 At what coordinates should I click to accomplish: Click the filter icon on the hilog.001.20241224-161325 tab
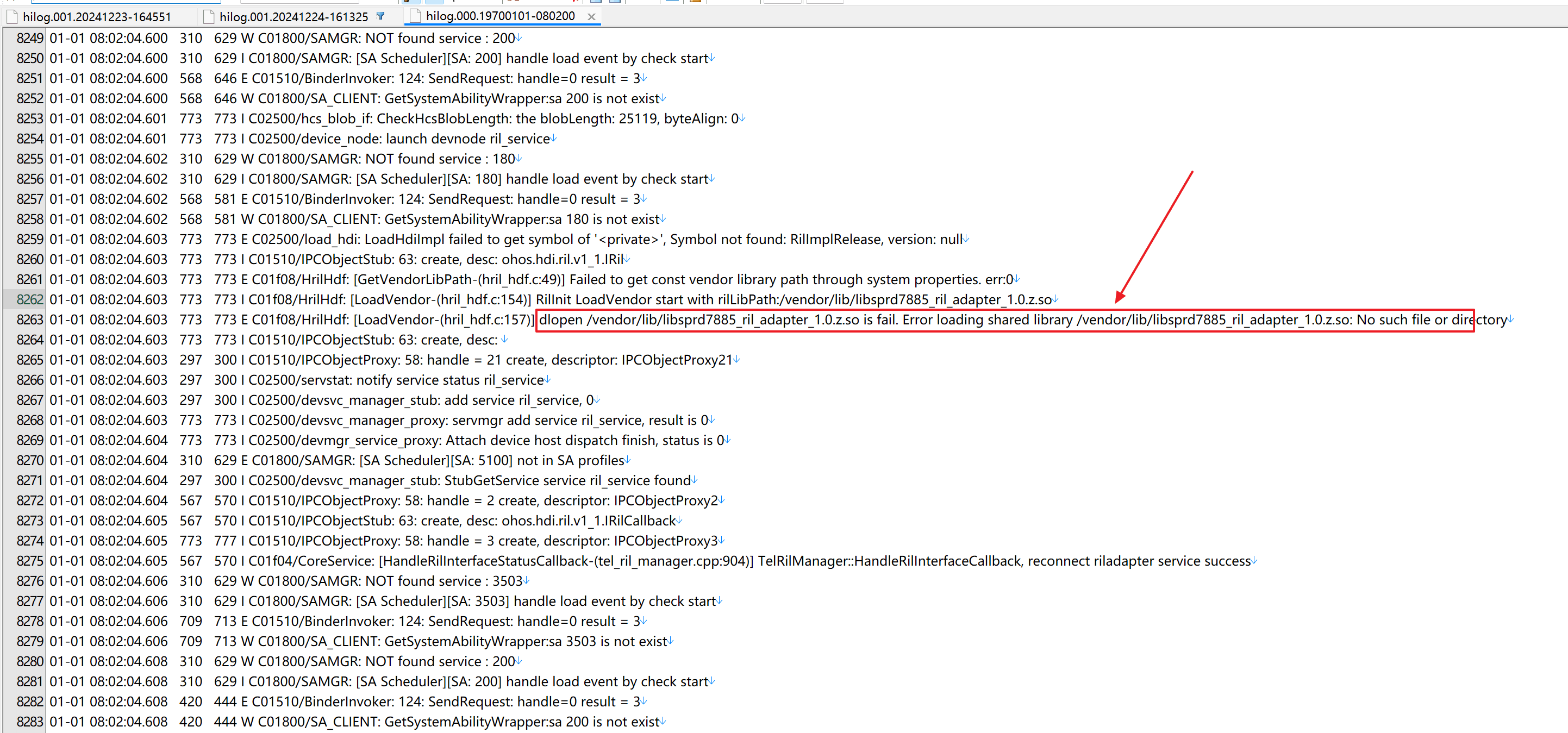point(380,16)
